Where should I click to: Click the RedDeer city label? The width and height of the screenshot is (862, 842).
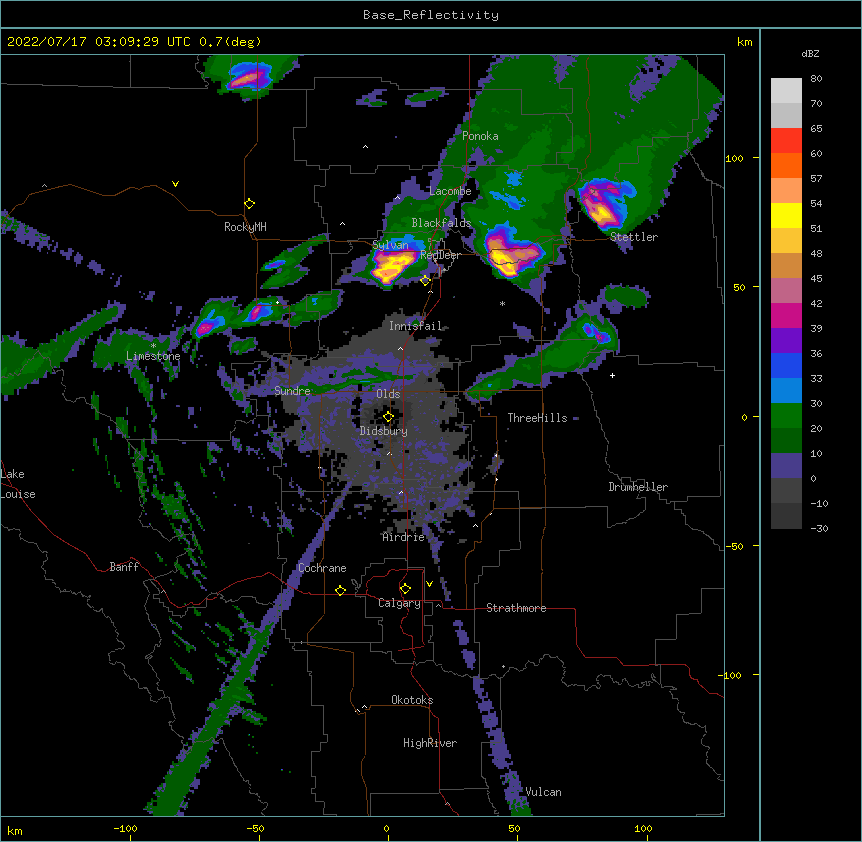point(440,255)
